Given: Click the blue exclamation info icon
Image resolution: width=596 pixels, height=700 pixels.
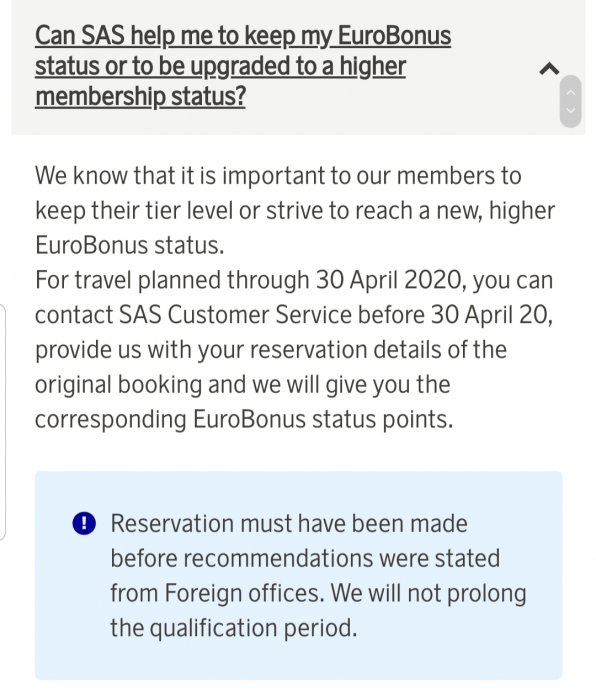Looking at the screenshot, I should pyautogui.click(x=84, y=523).
